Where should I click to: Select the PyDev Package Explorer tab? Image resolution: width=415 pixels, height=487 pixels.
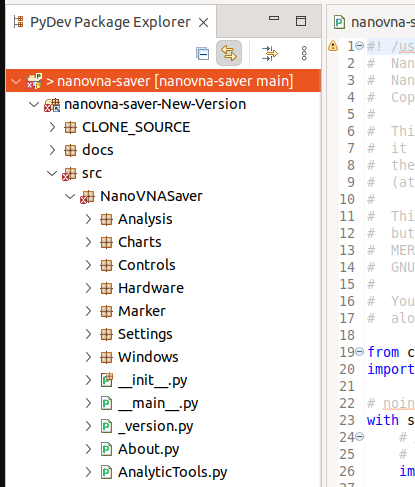click(110, 22)
